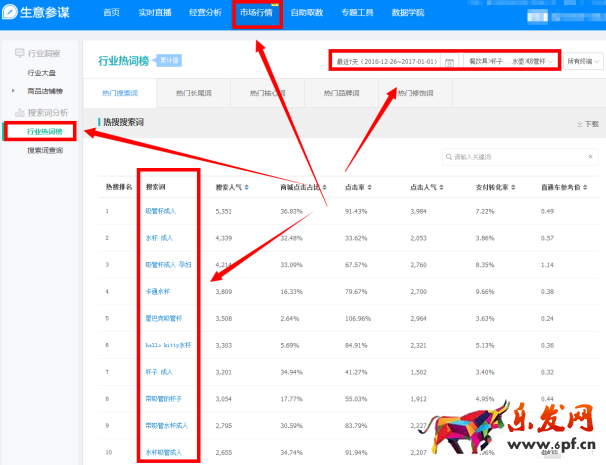This screenshot has width=606, height=465.
Task: Sort by 点击人气 column arrows
Action: (443, 187)
